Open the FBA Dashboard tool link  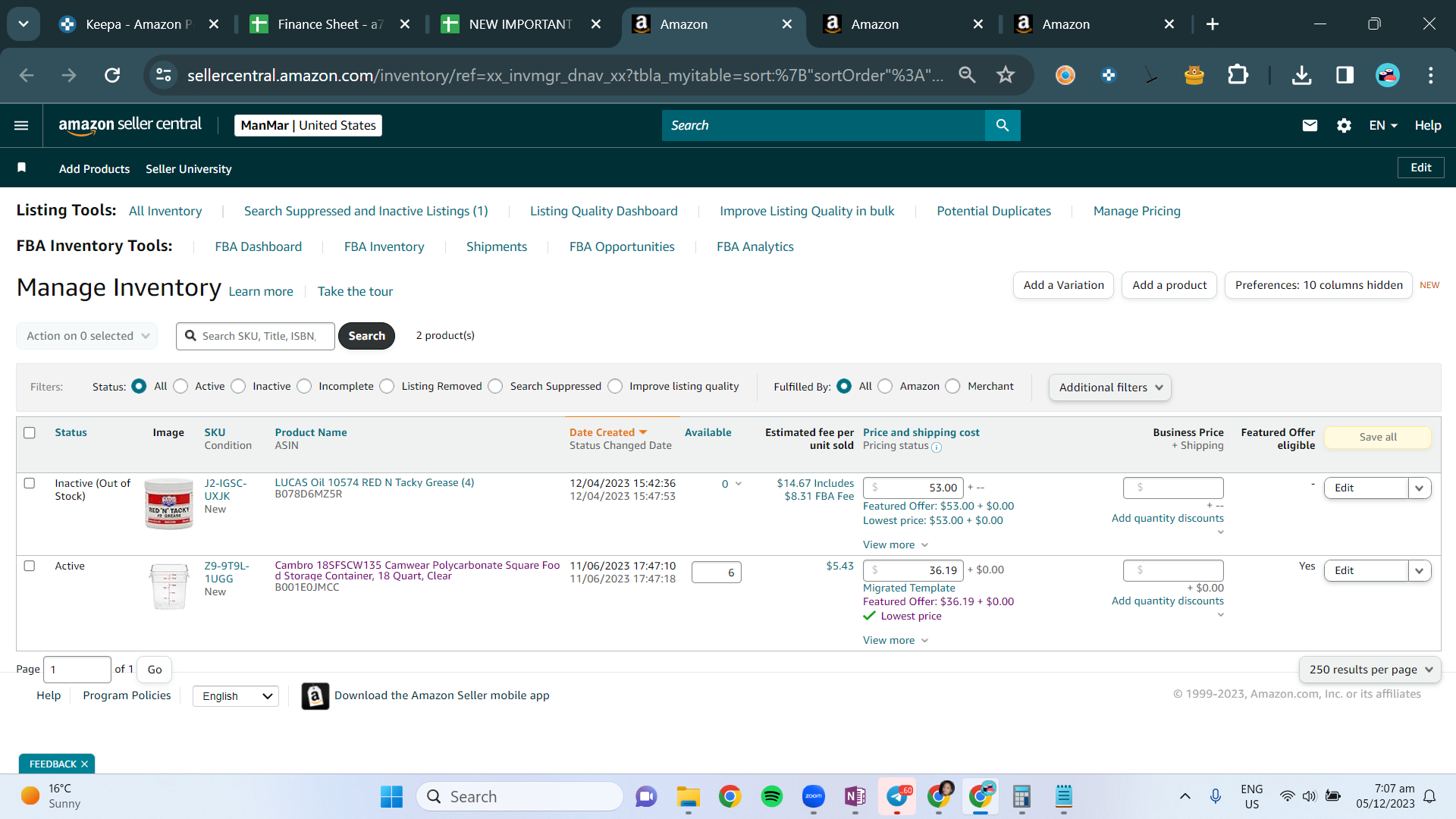pos(258,246)
